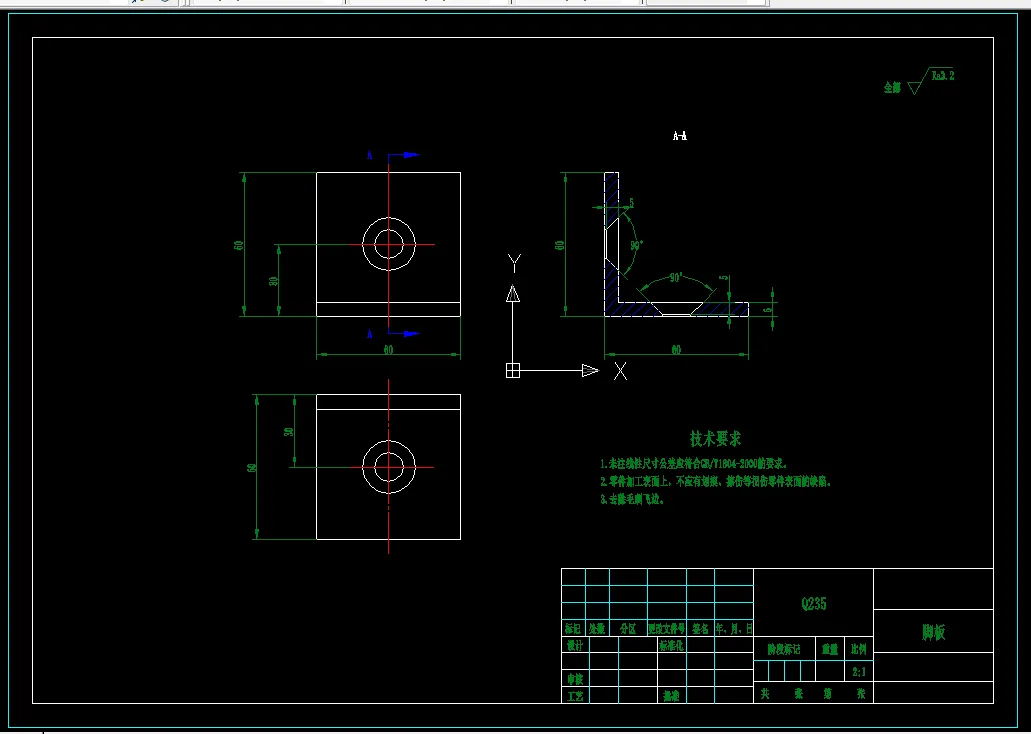
Task: Select the 分区 cell in title block
Action: point(629,629)
